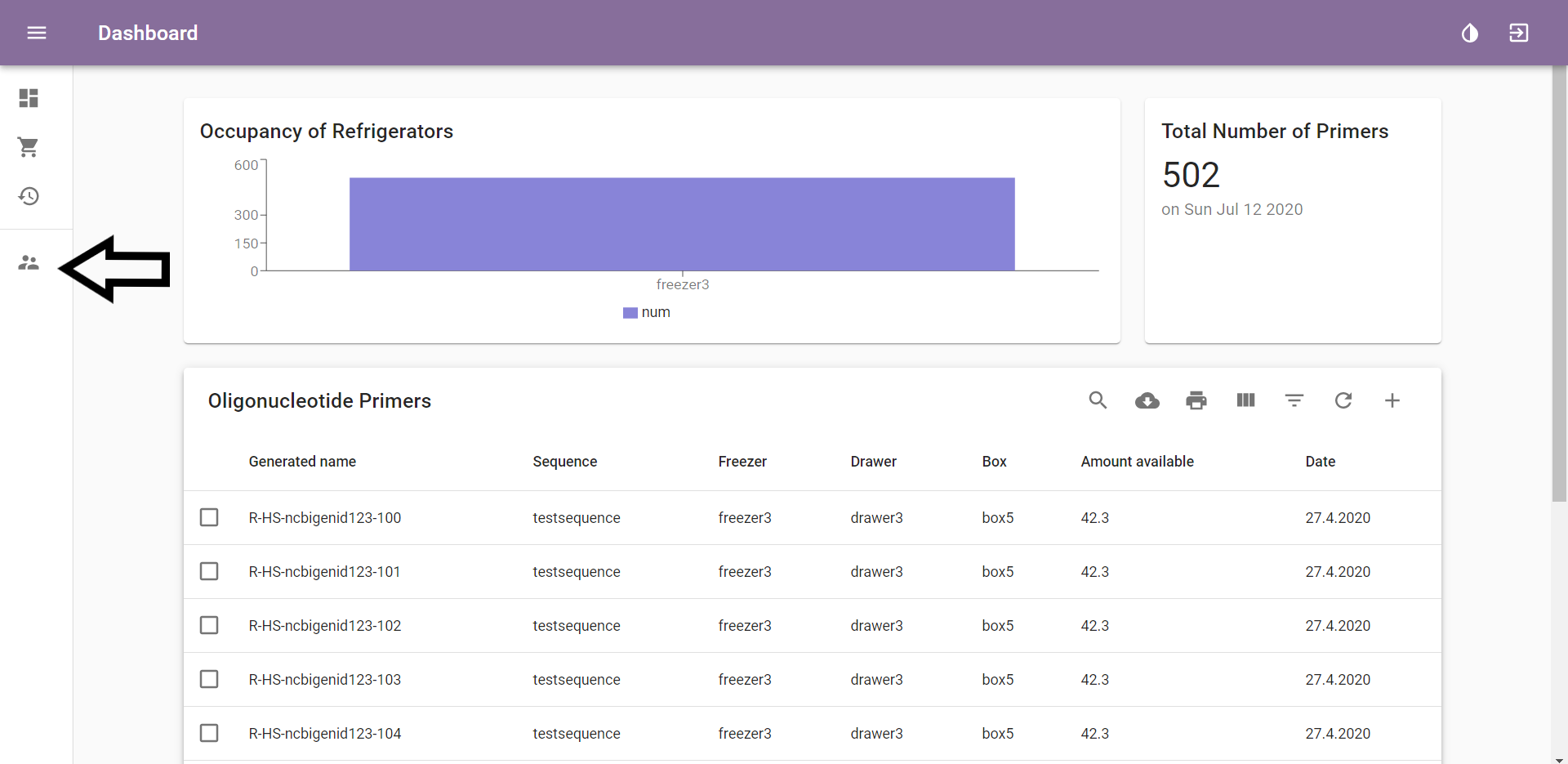
Task: Click drawer3 cell in row R-HS-ncbigenid123-102
Action: 876,625
